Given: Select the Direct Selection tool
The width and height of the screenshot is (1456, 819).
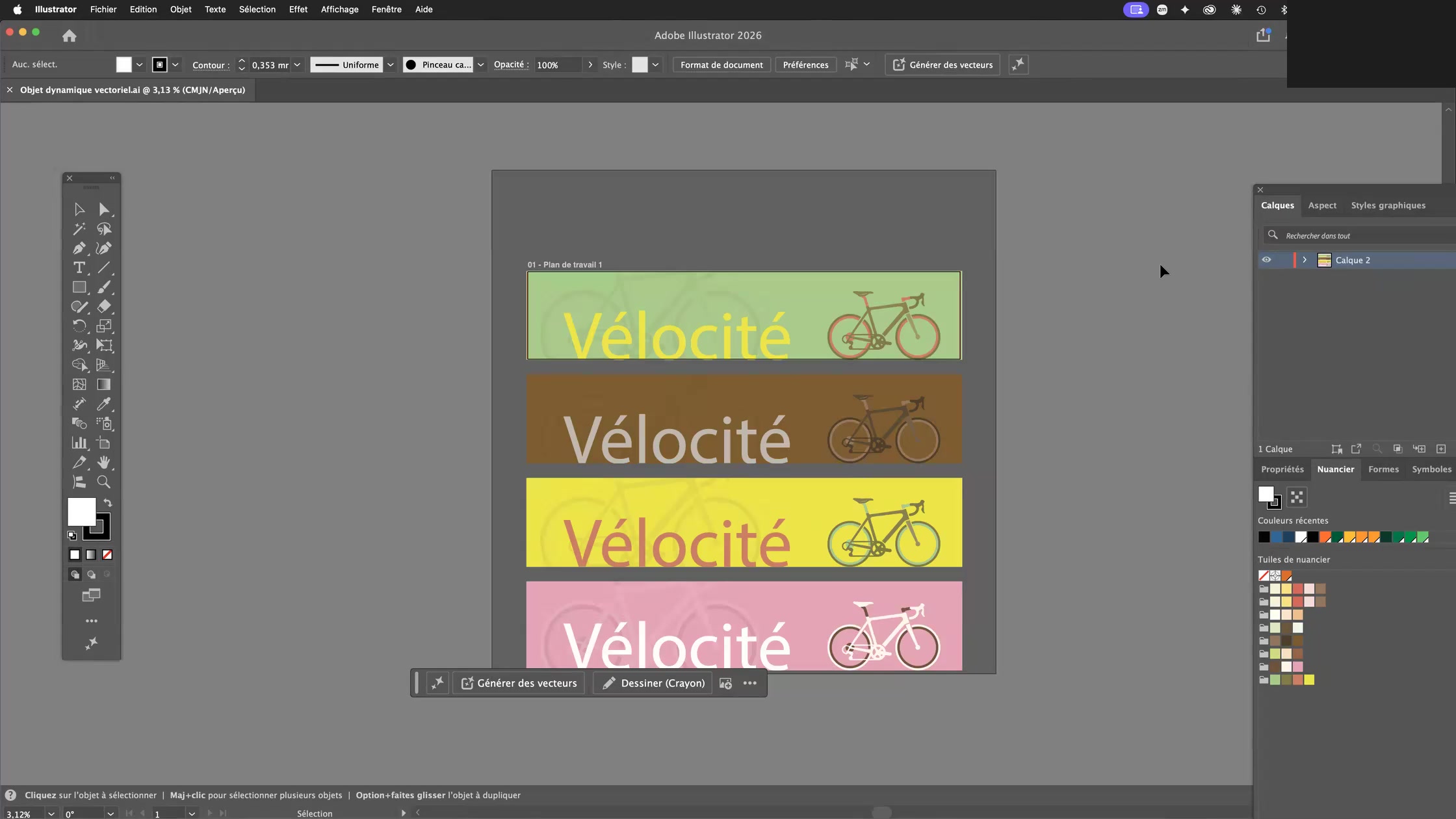Looking at the screenshot, I should 104,209.
